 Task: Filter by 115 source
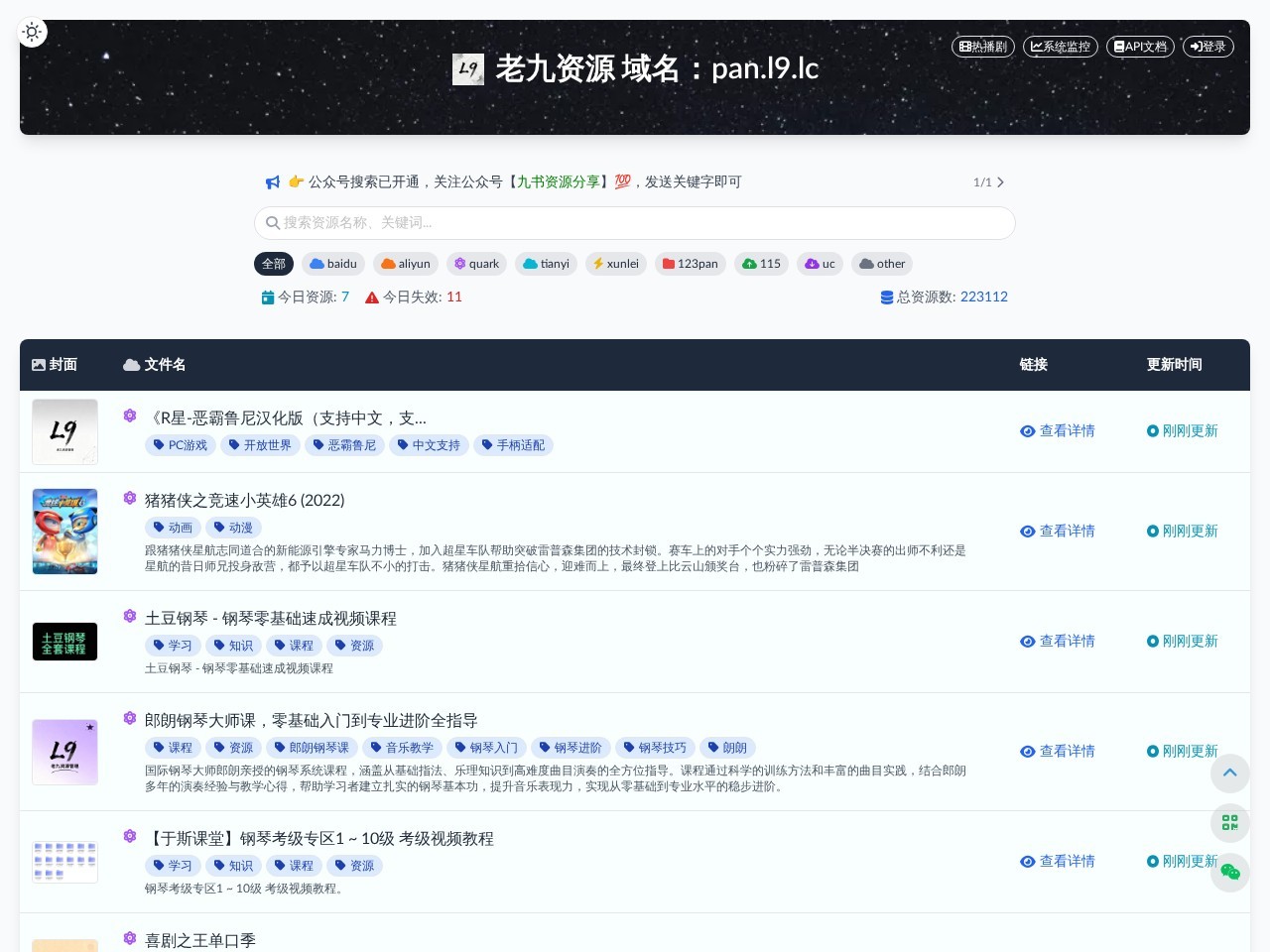pos(761,264)
